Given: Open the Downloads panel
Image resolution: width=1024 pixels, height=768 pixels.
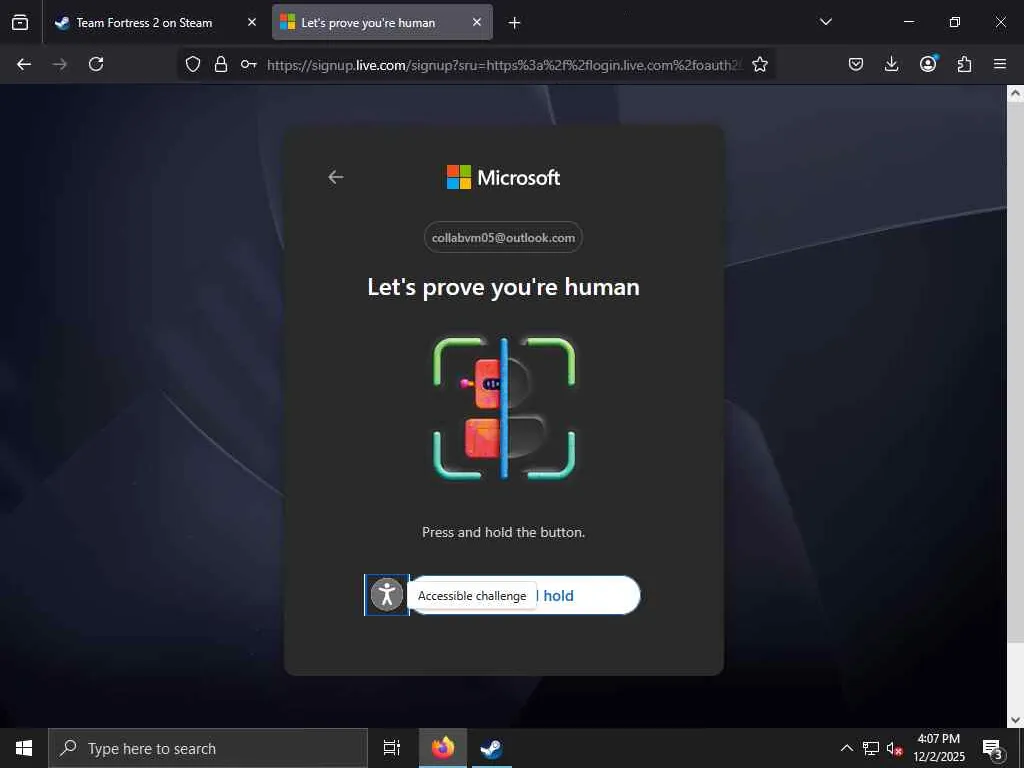Looking at the screenshot, I should click(x=891, y=64).
